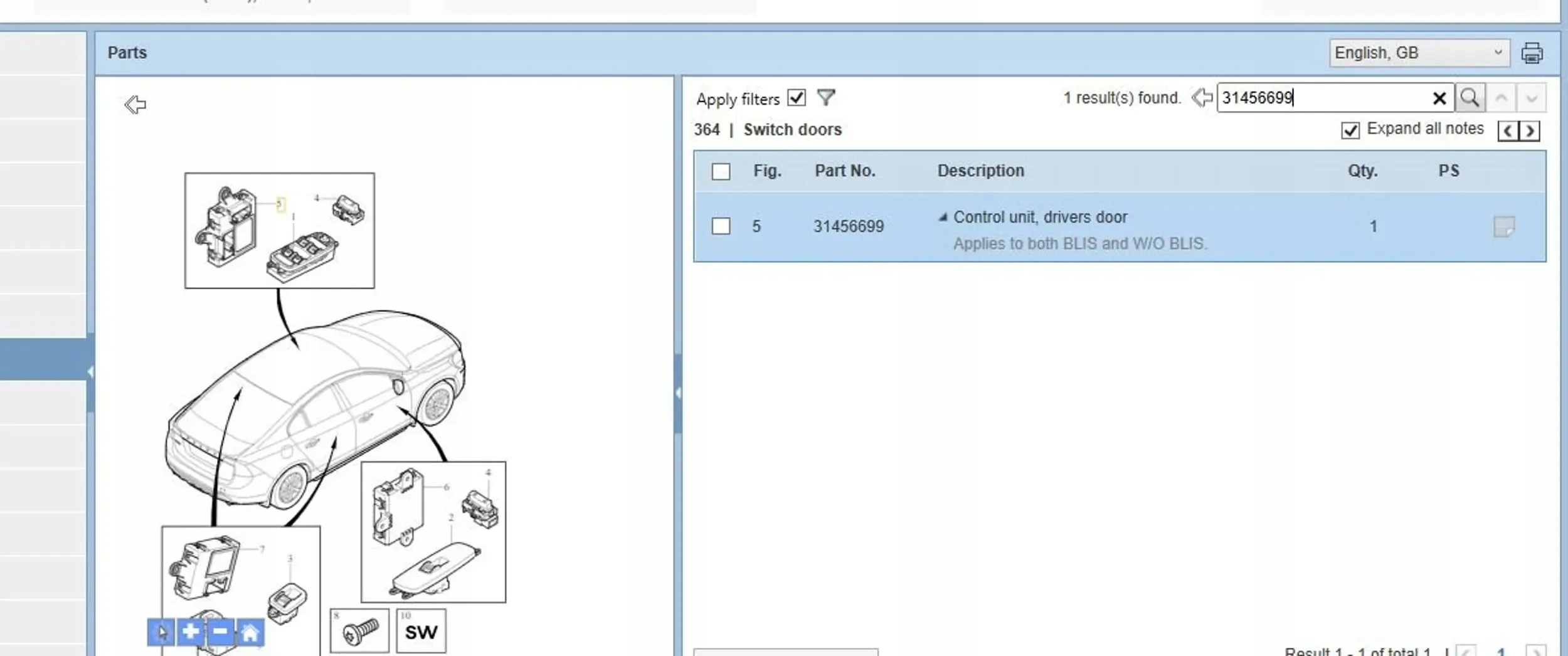1568x656 pixels.
Task: Go to previous section chevron
Action: tap(1508, 131)
